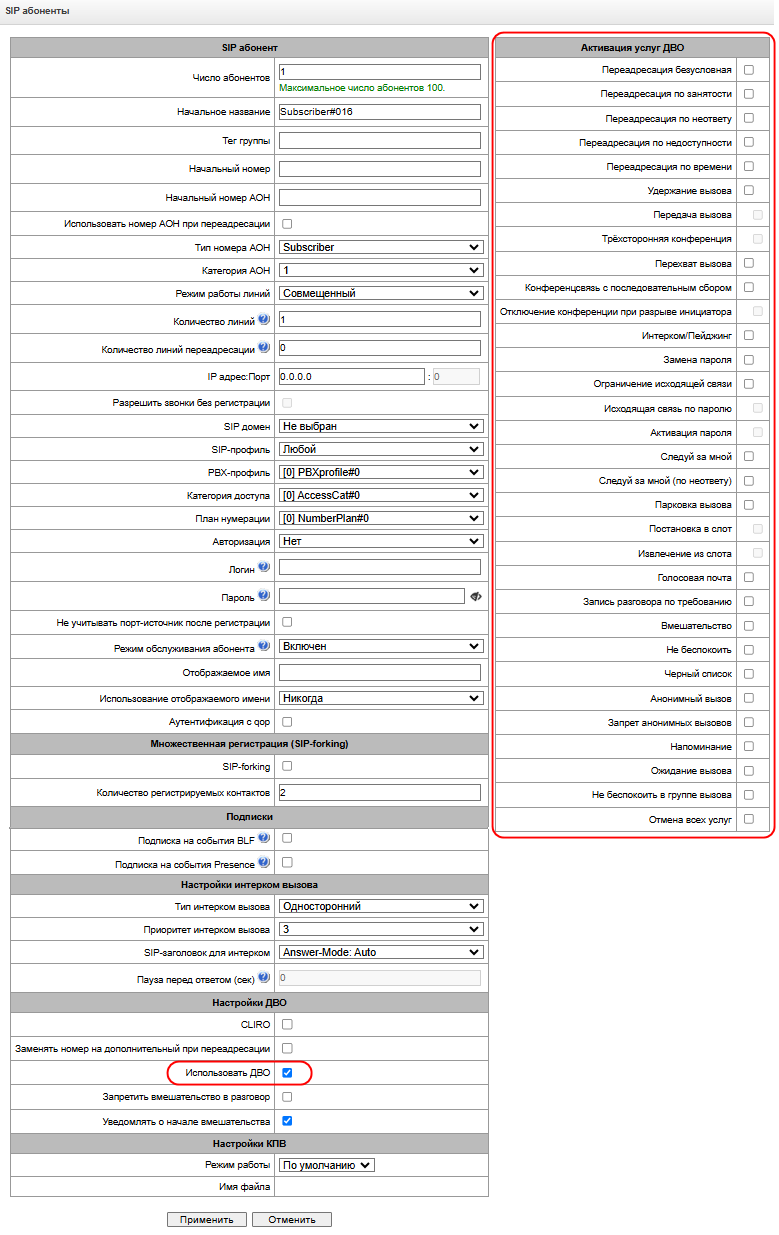Image resolution: width=779 pixels, height=1235 pixels.
Task: Enable the SIP-forking checkbox
Action: coord(287,766)
